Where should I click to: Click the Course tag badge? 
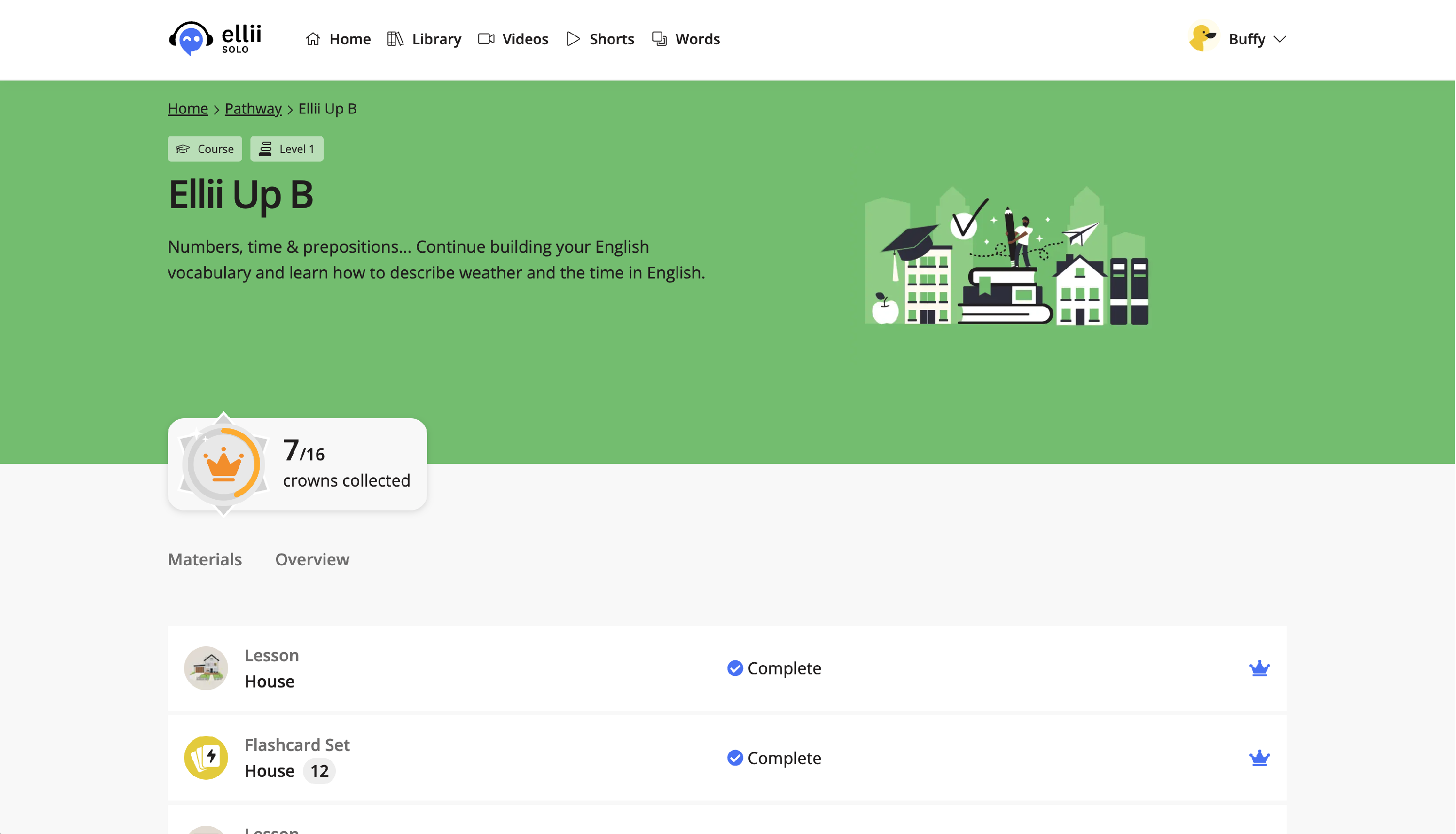[204, 149]
